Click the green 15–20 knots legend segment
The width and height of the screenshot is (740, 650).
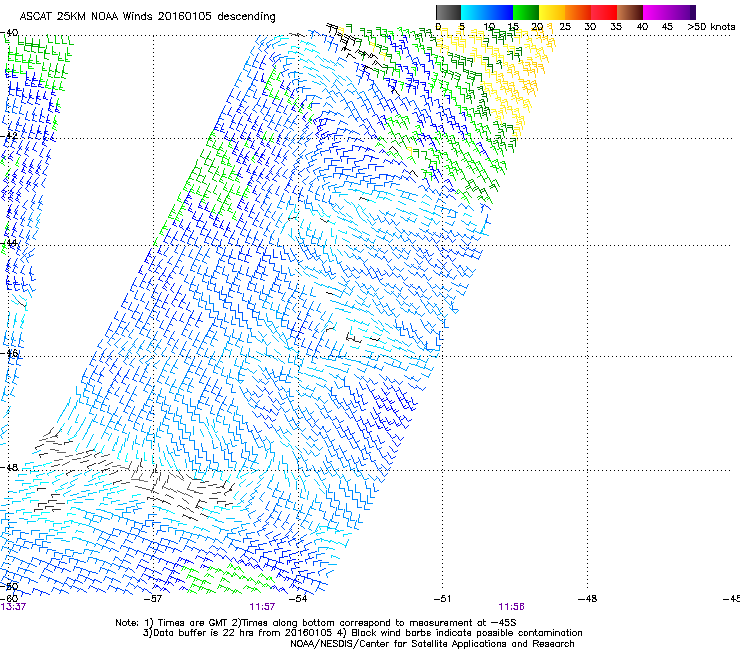(x=526, y=12)
